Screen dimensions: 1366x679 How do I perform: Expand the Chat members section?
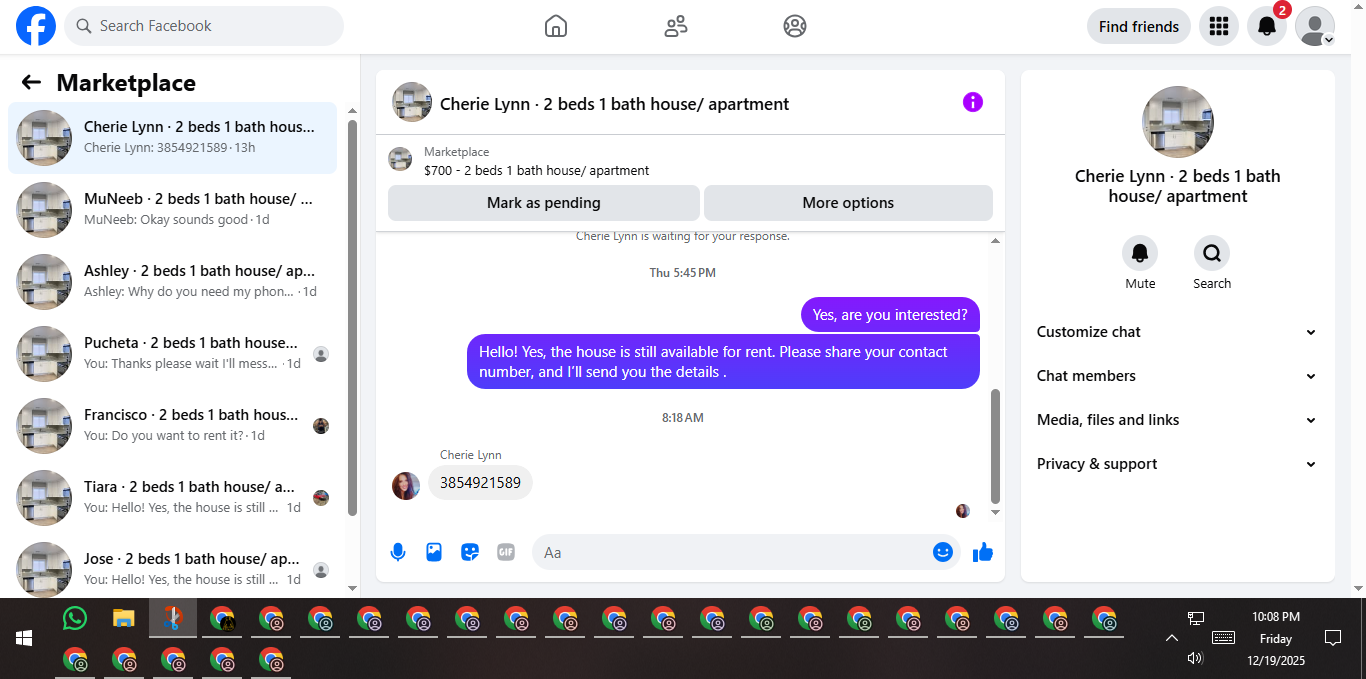coord(1177,376)
